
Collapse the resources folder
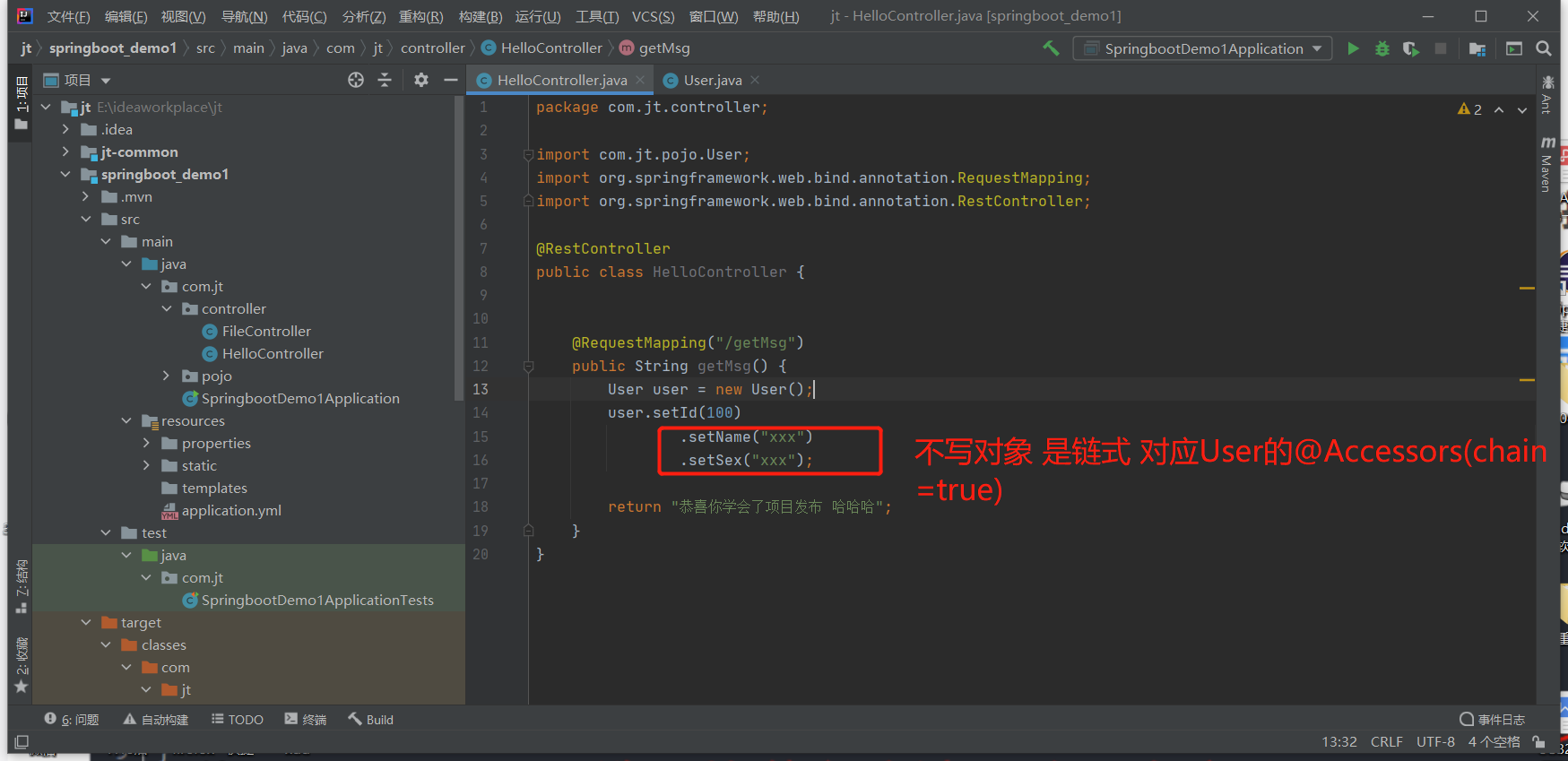point(126,421)
